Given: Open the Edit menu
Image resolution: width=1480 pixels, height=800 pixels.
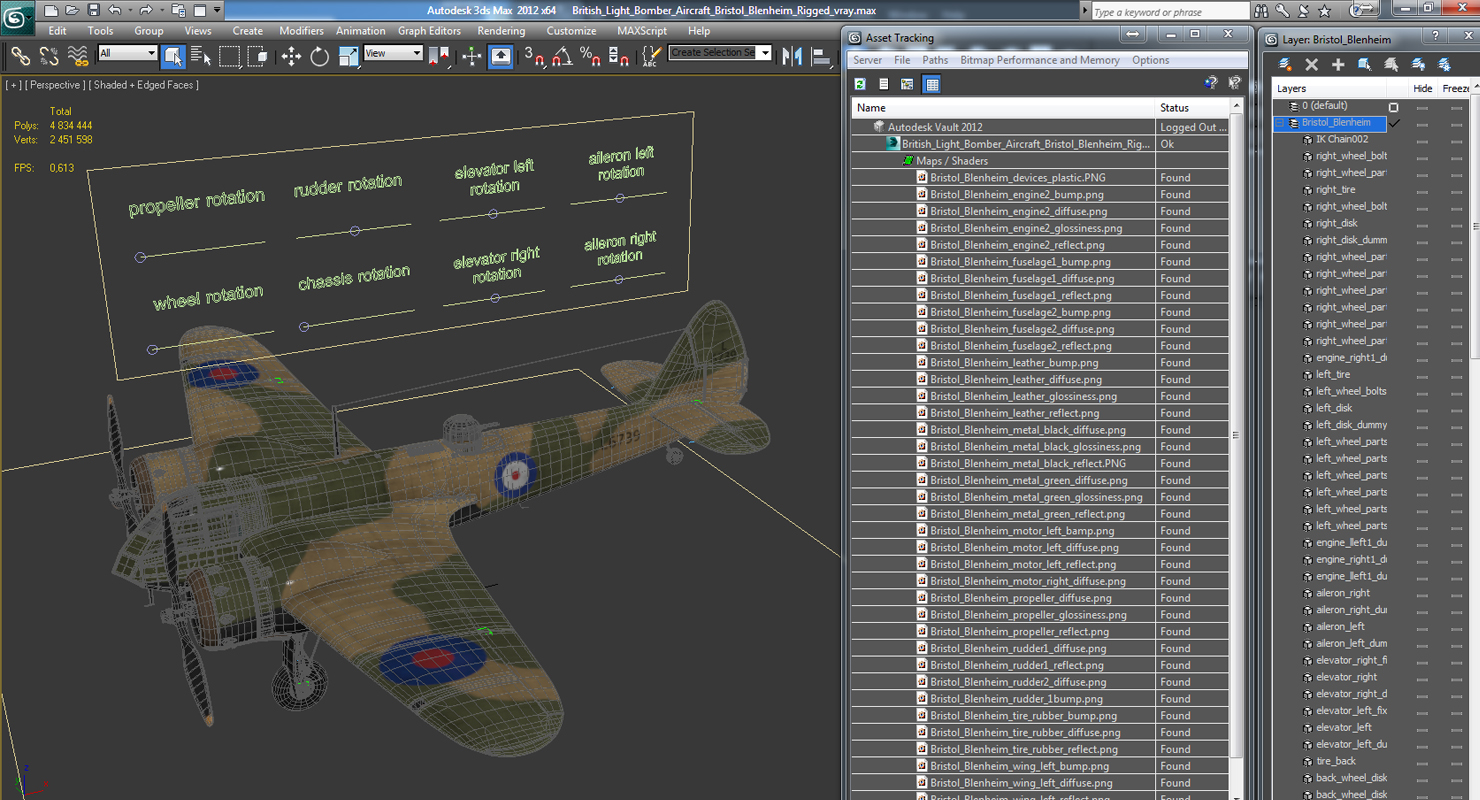Looking at the screenshot, I should tap(58, 31).
